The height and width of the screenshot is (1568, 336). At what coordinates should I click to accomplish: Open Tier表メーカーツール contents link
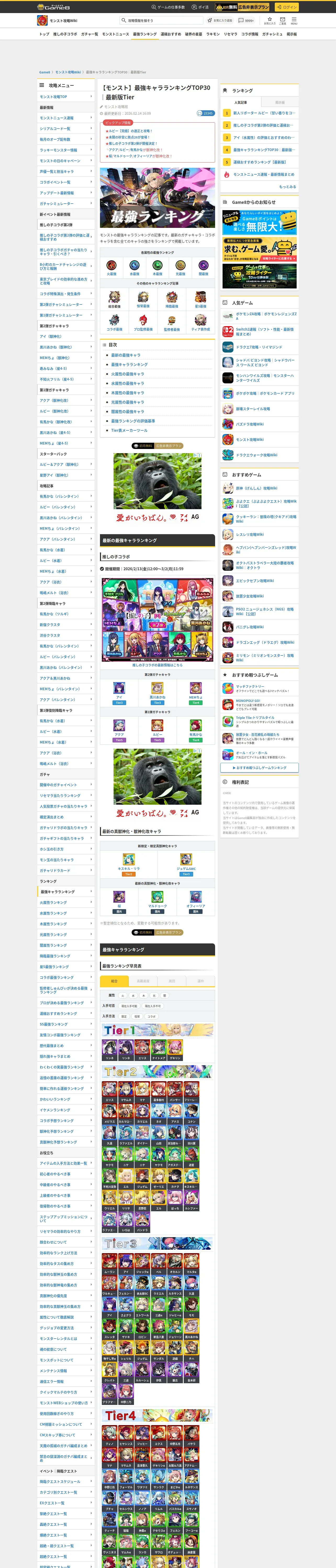[129, 430]
